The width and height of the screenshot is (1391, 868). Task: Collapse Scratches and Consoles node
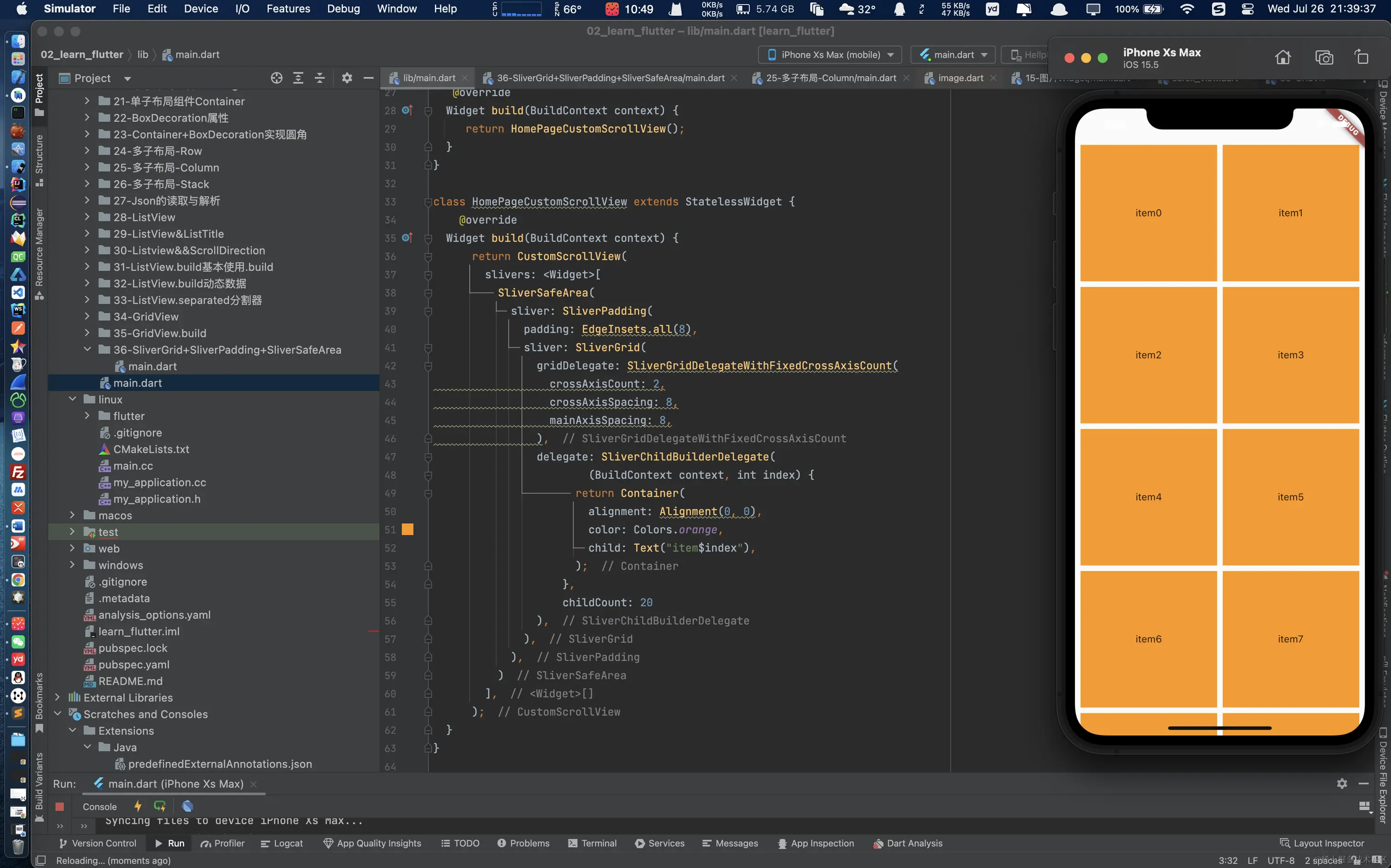[57, 714]
